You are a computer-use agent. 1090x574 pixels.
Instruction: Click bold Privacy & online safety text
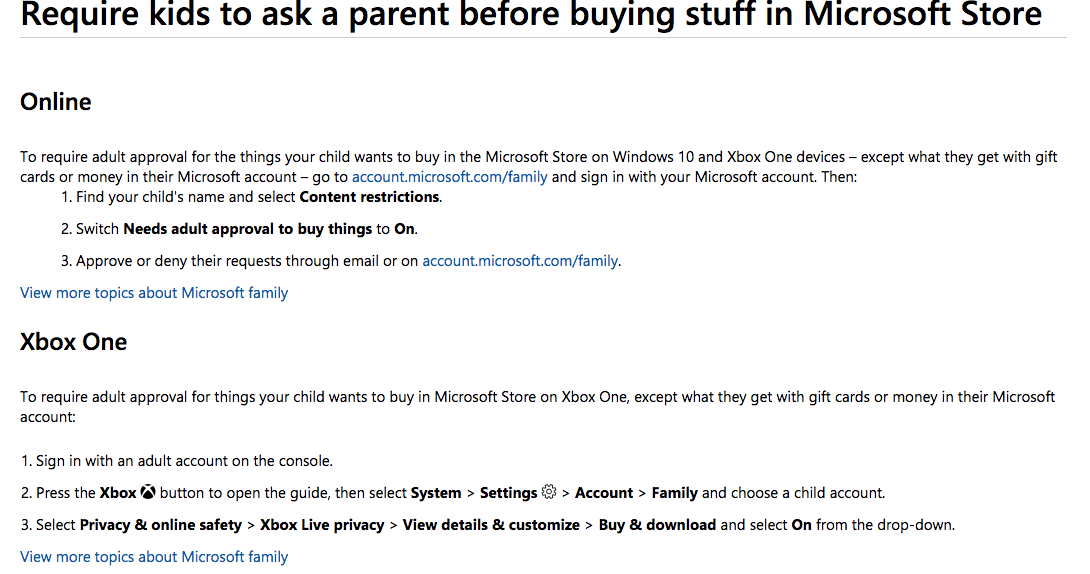161,525
